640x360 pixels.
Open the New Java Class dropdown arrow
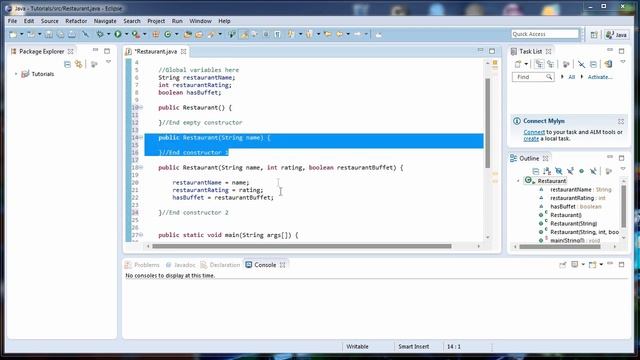pyautogui.click(x=176, y=35)
